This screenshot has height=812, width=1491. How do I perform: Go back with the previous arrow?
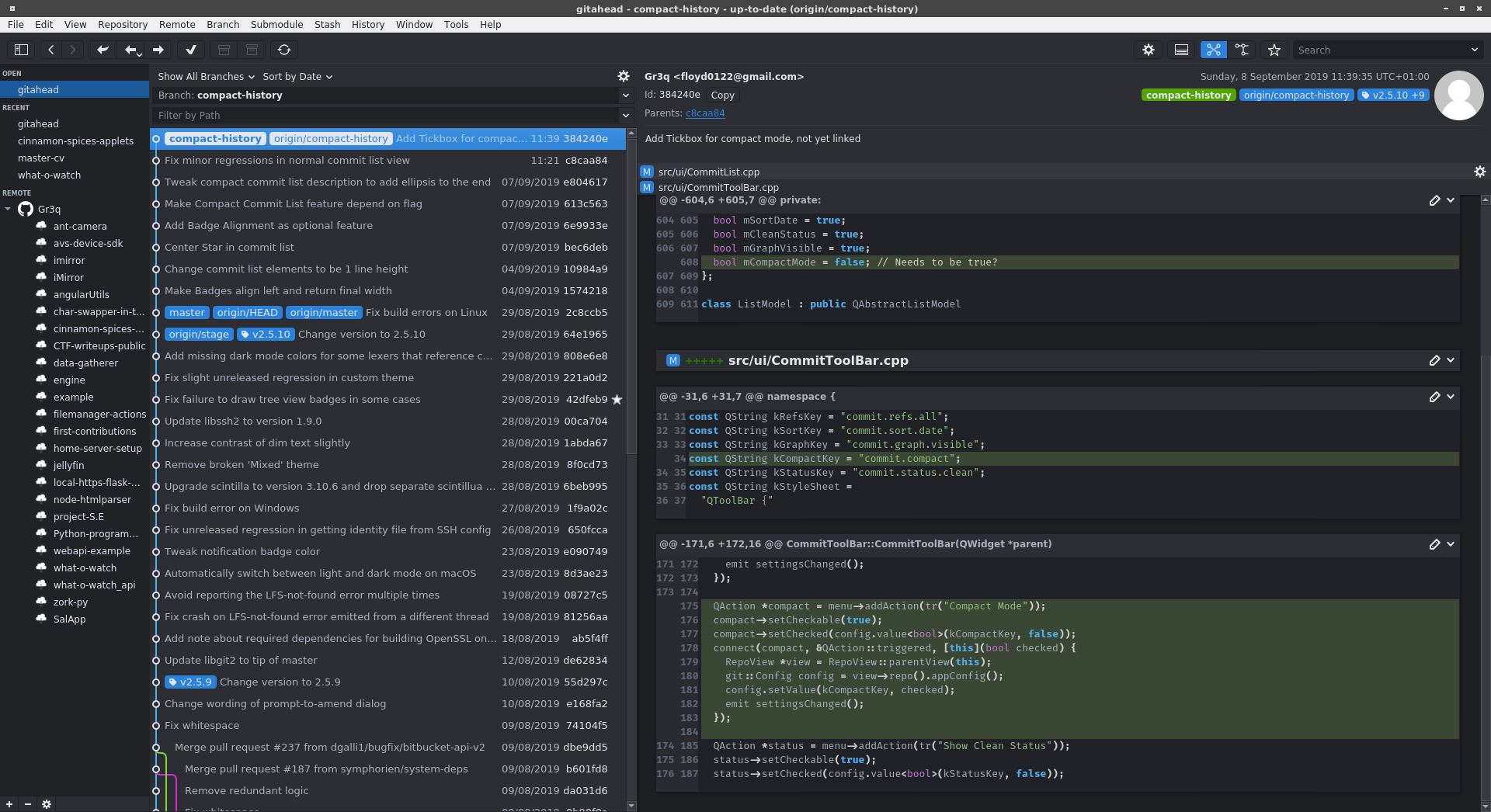51,50
